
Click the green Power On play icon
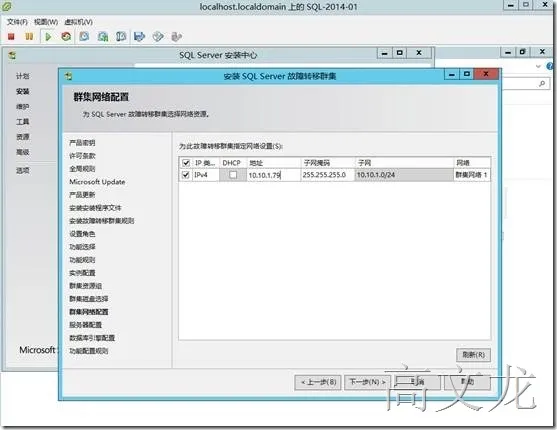click(48, 37)
